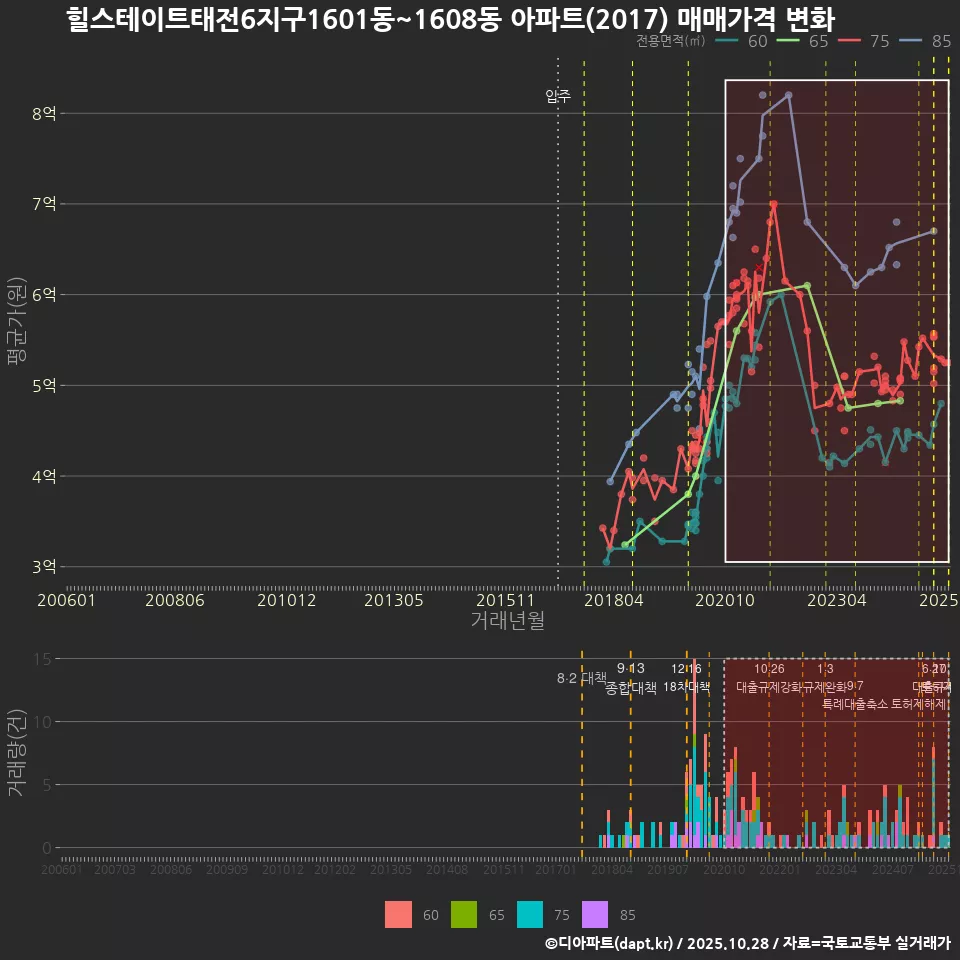The width and height of the screenshot is (960, 960).
Task: Toggle the 60 label in top legend
Action: click(760, 41)
